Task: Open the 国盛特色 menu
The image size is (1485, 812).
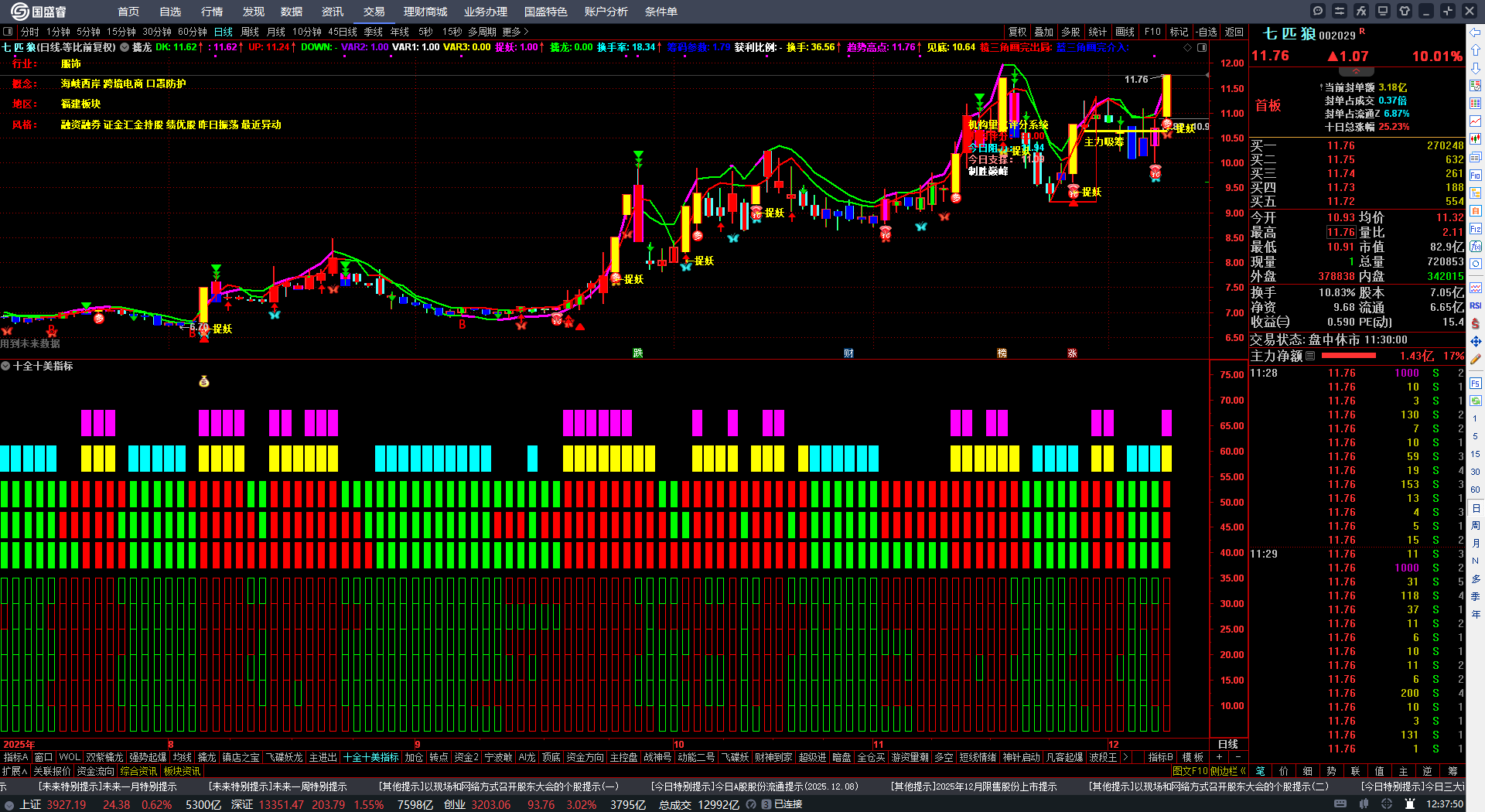Action: coord(545,12)
